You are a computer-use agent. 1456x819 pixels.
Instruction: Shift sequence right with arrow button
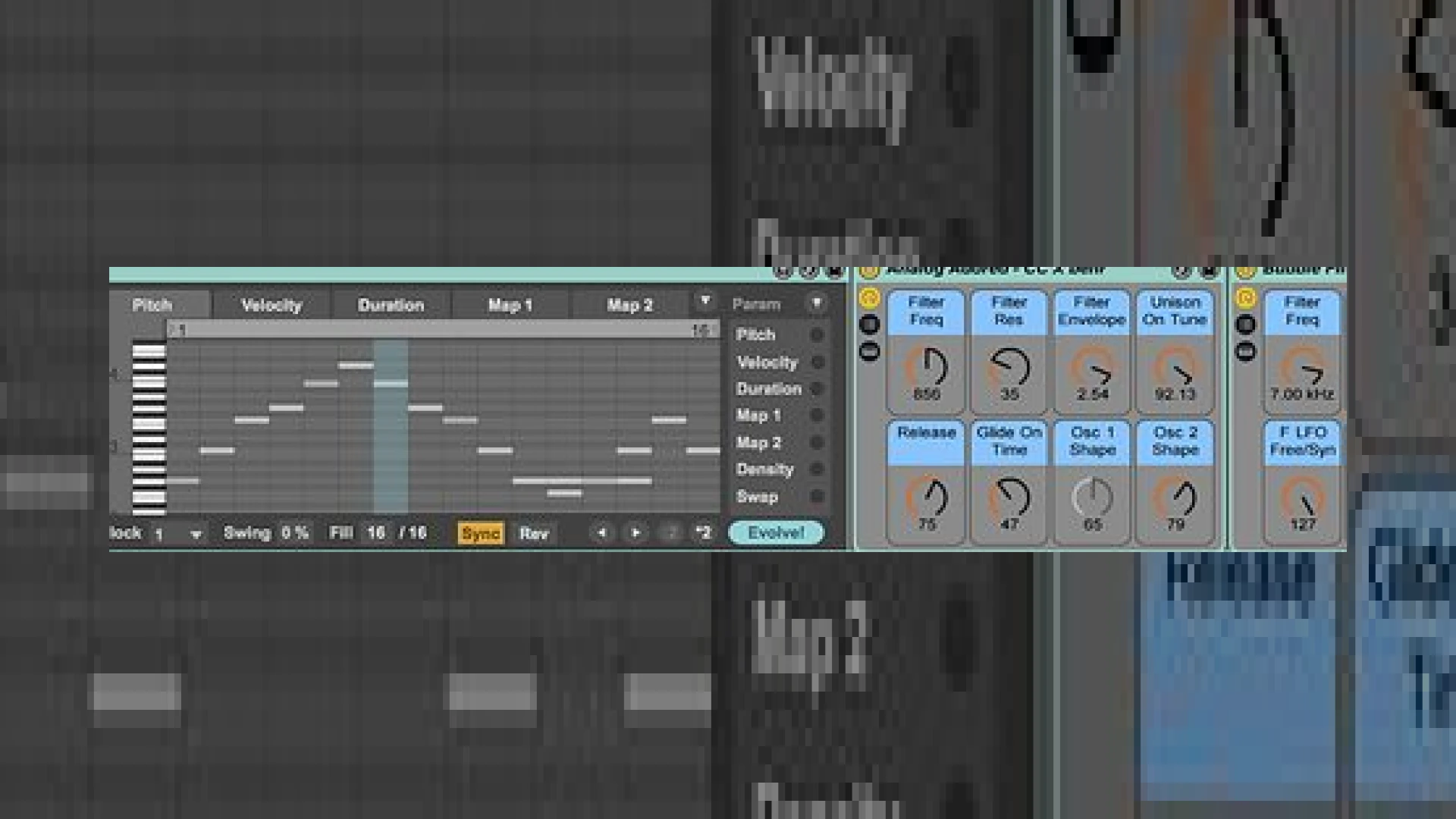pos(635,532)
